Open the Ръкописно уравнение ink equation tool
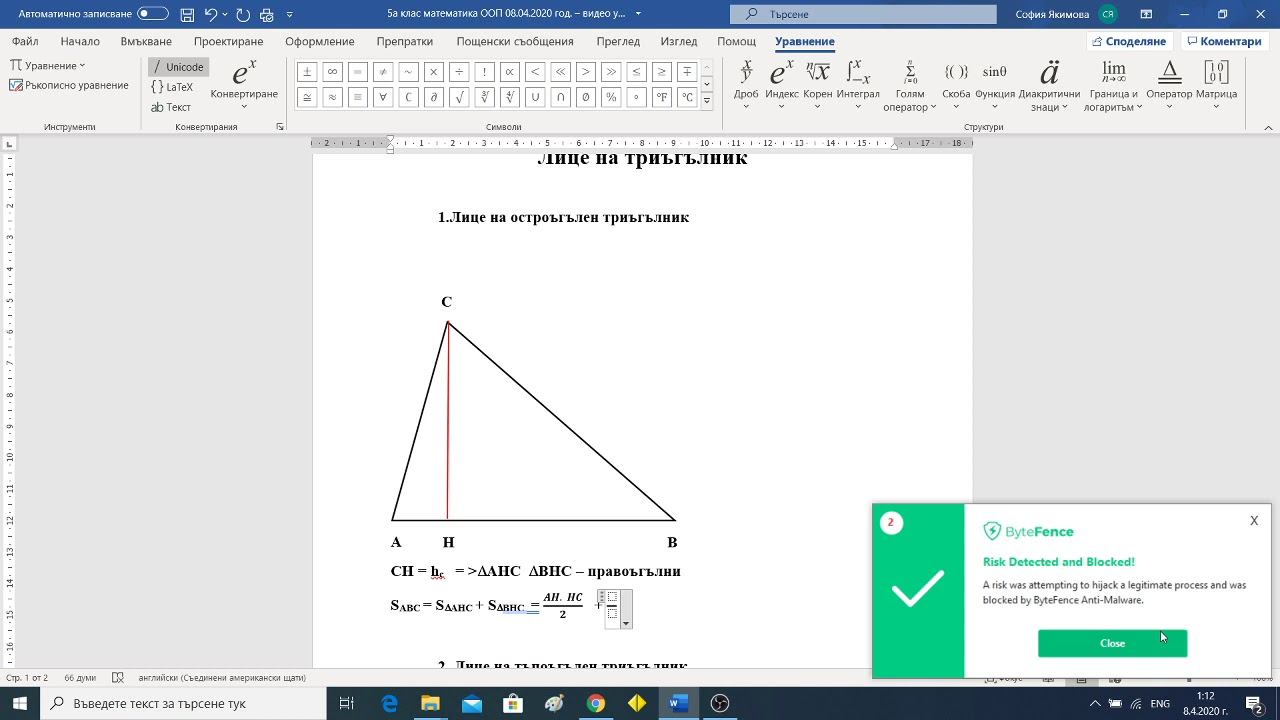Screen dimensions: 1280x720 click(69, 85)
